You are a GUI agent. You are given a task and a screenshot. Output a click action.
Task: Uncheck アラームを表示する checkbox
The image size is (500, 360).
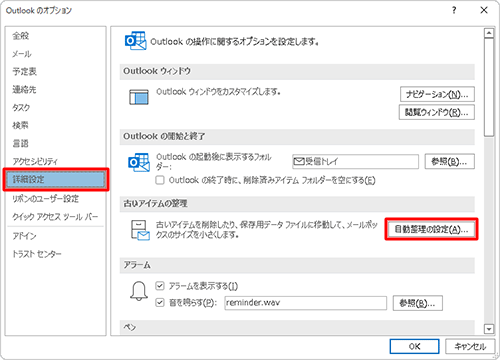tap(160, 286)
